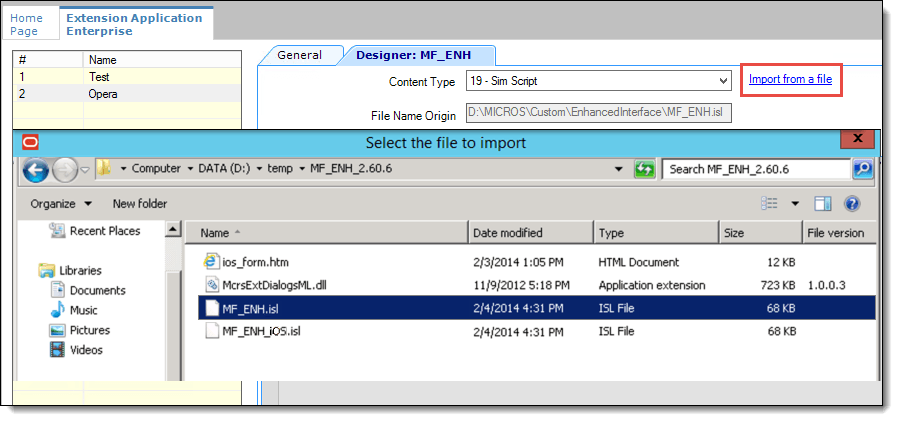Open the recent locations dropdown arrow
Screen dimensions: 898x421
[x=85, y=170]
